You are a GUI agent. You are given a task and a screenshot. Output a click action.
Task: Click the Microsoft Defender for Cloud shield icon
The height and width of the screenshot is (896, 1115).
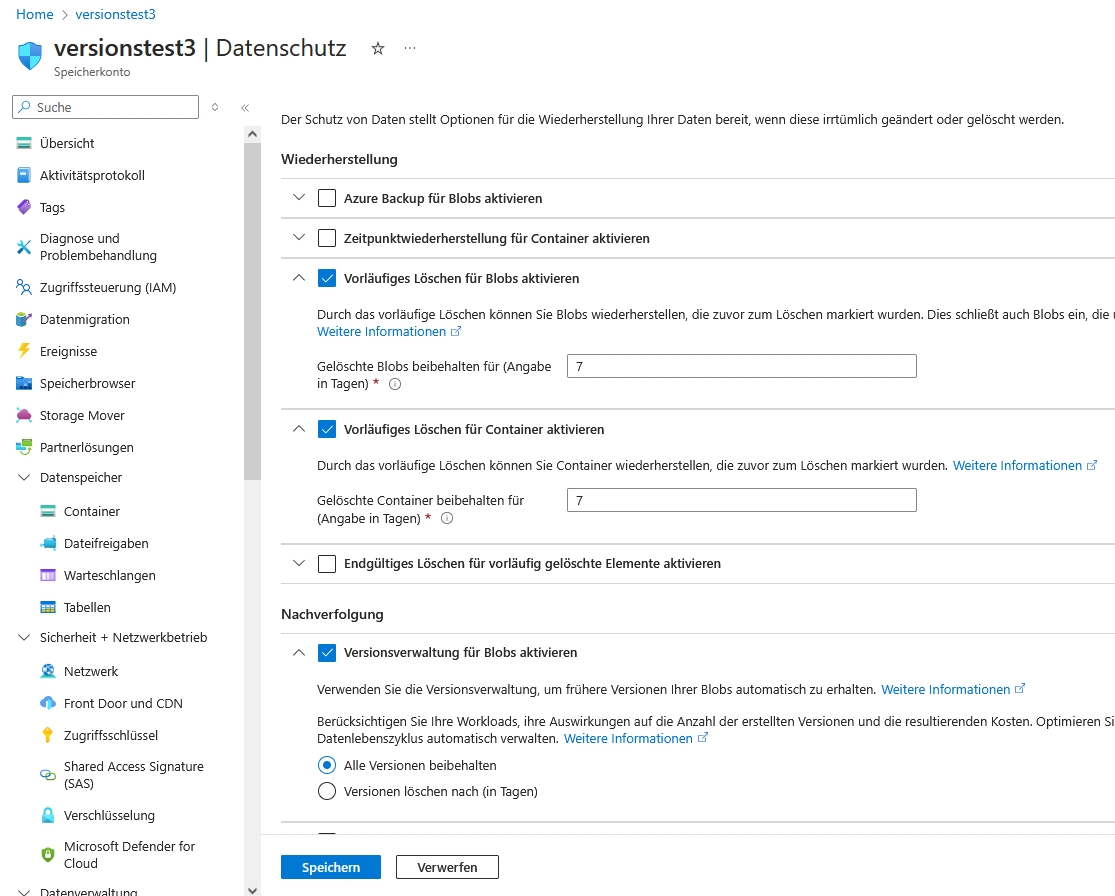coord(48,855)
